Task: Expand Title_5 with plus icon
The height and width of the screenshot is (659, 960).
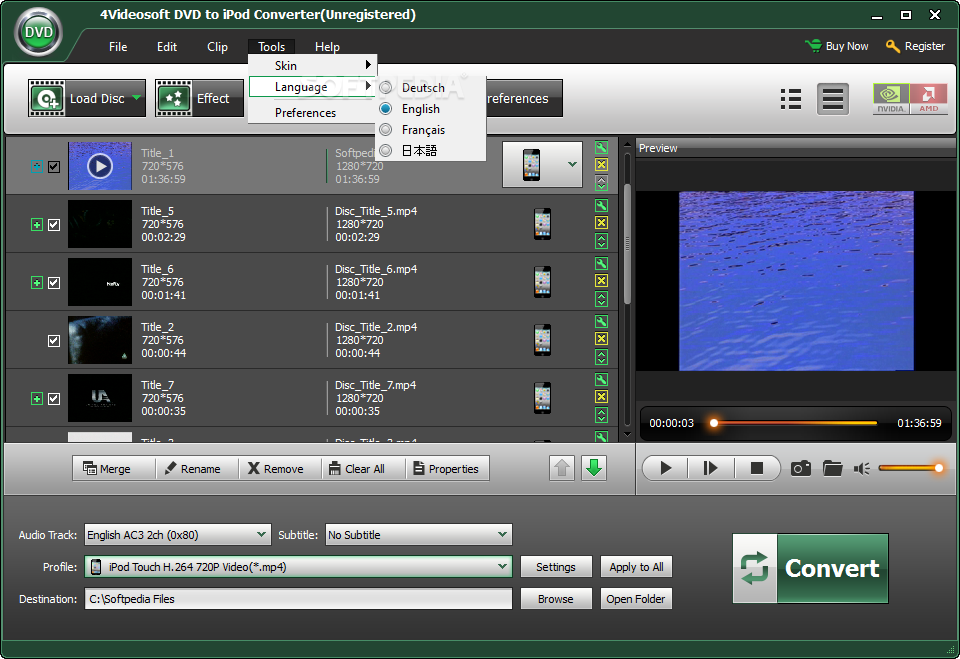Action: click(37, 225)
